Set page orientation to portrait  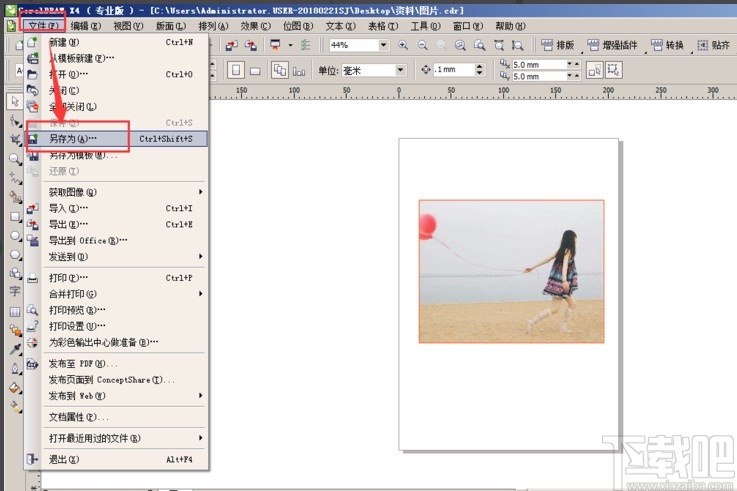pyautogui.click(x=236, y=70)
